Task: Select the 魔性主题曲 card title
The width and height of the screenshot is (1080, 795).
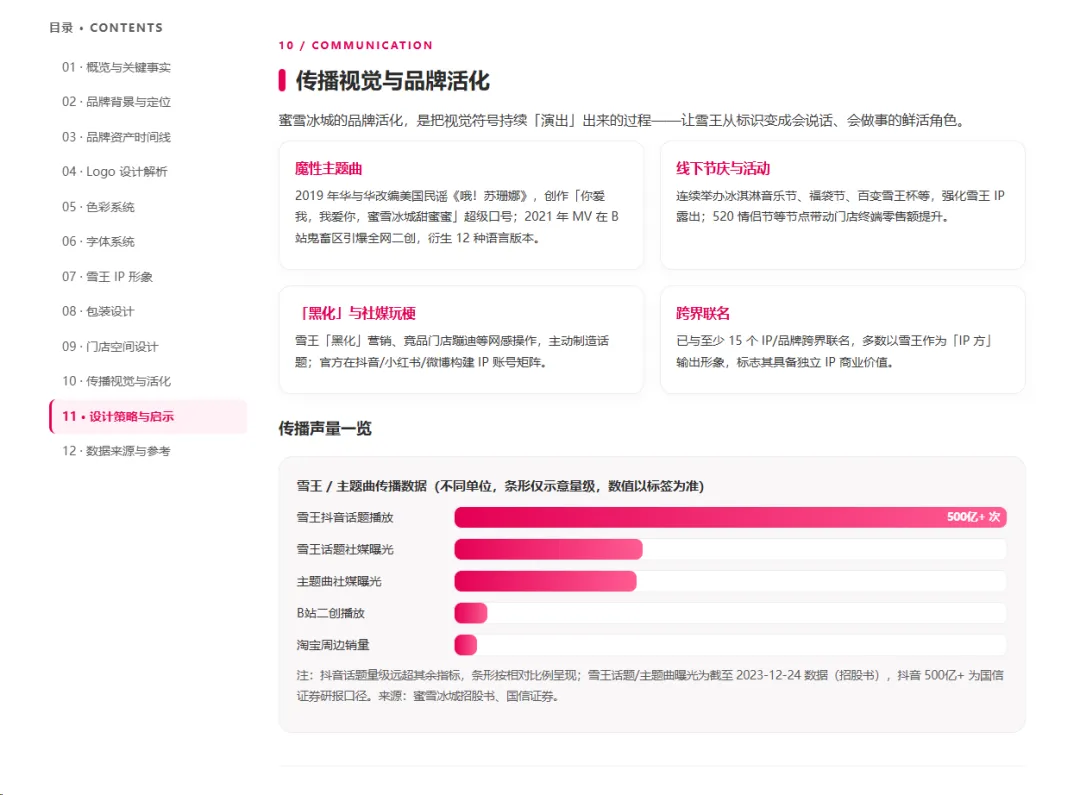Action: pyautogui.click(x=329, y=168)
